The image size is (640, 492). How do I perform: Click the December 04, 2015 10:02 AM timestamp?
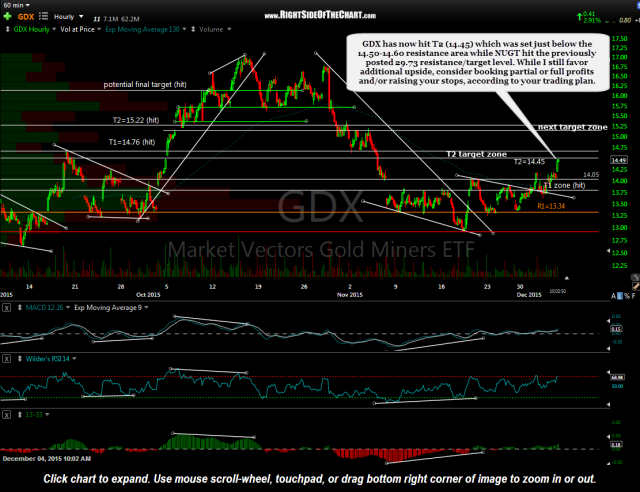(x=47, y=459)
